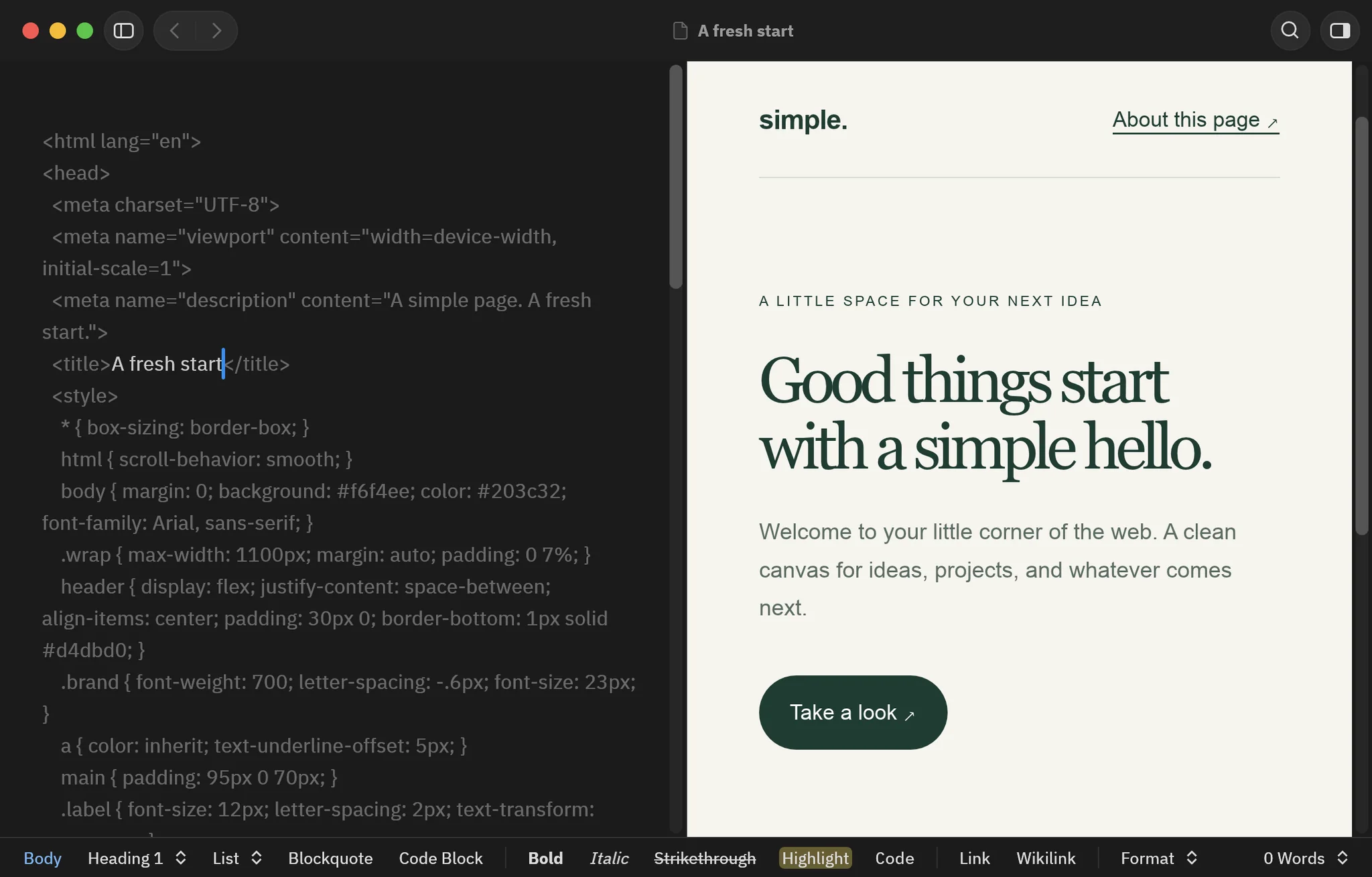This screenshot has height=877, width=1372.
Task: Apply Blockquote formatting
Action: 330,858
